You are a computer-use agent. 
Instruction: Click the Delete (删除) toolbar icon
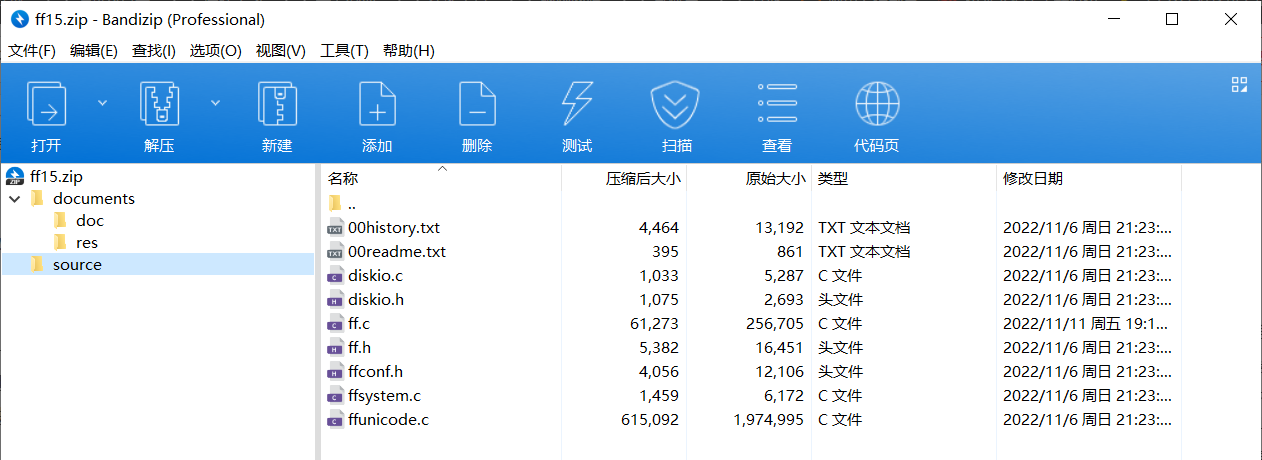tap(477, 103)
